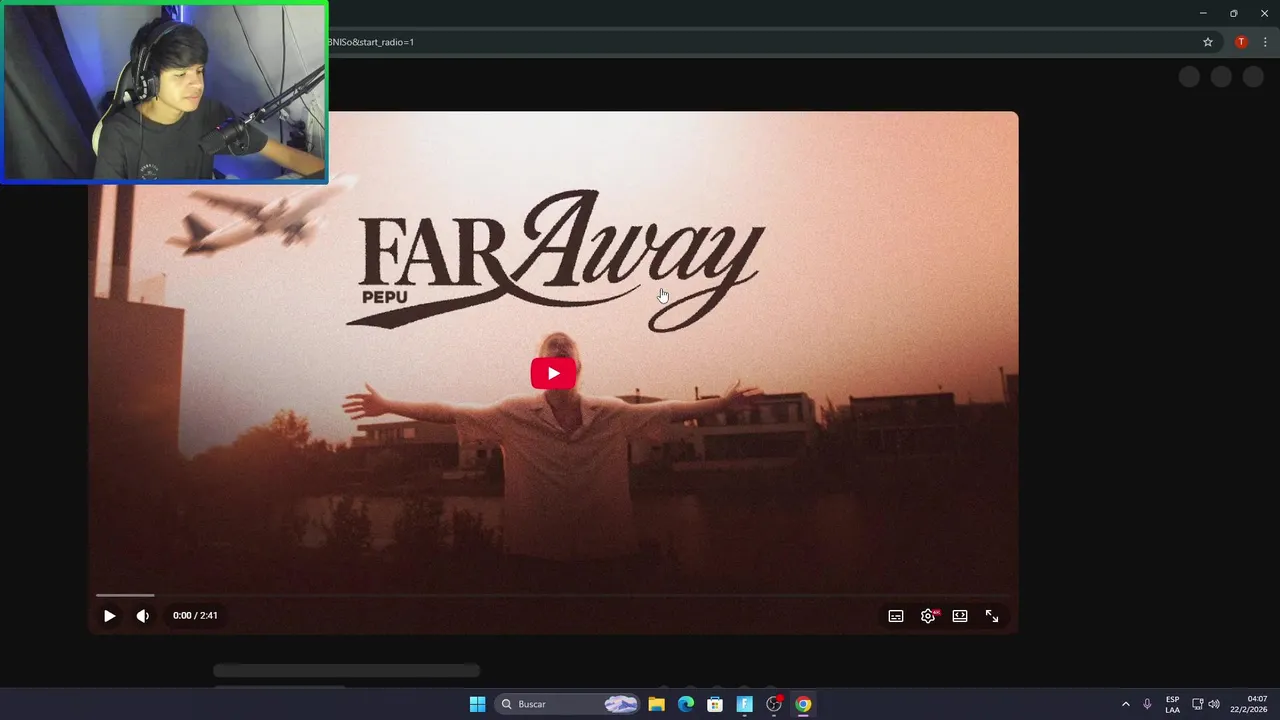Open File Explorer from the taskbar
Viewport: 1280px width, 720px height.
(x=656, y=704)
